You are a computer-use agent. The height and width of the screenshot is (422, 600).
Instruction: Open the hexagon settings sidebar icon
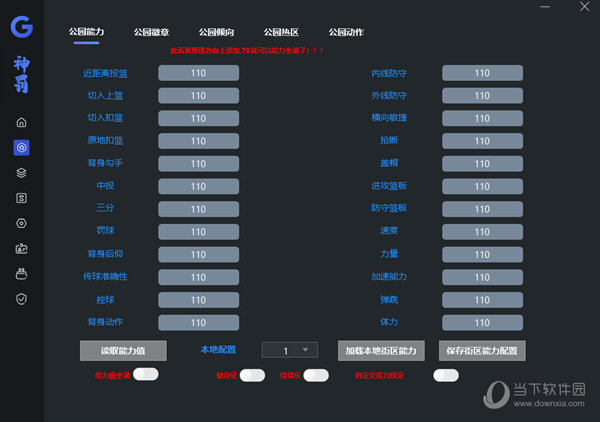[x=22, y=223]
